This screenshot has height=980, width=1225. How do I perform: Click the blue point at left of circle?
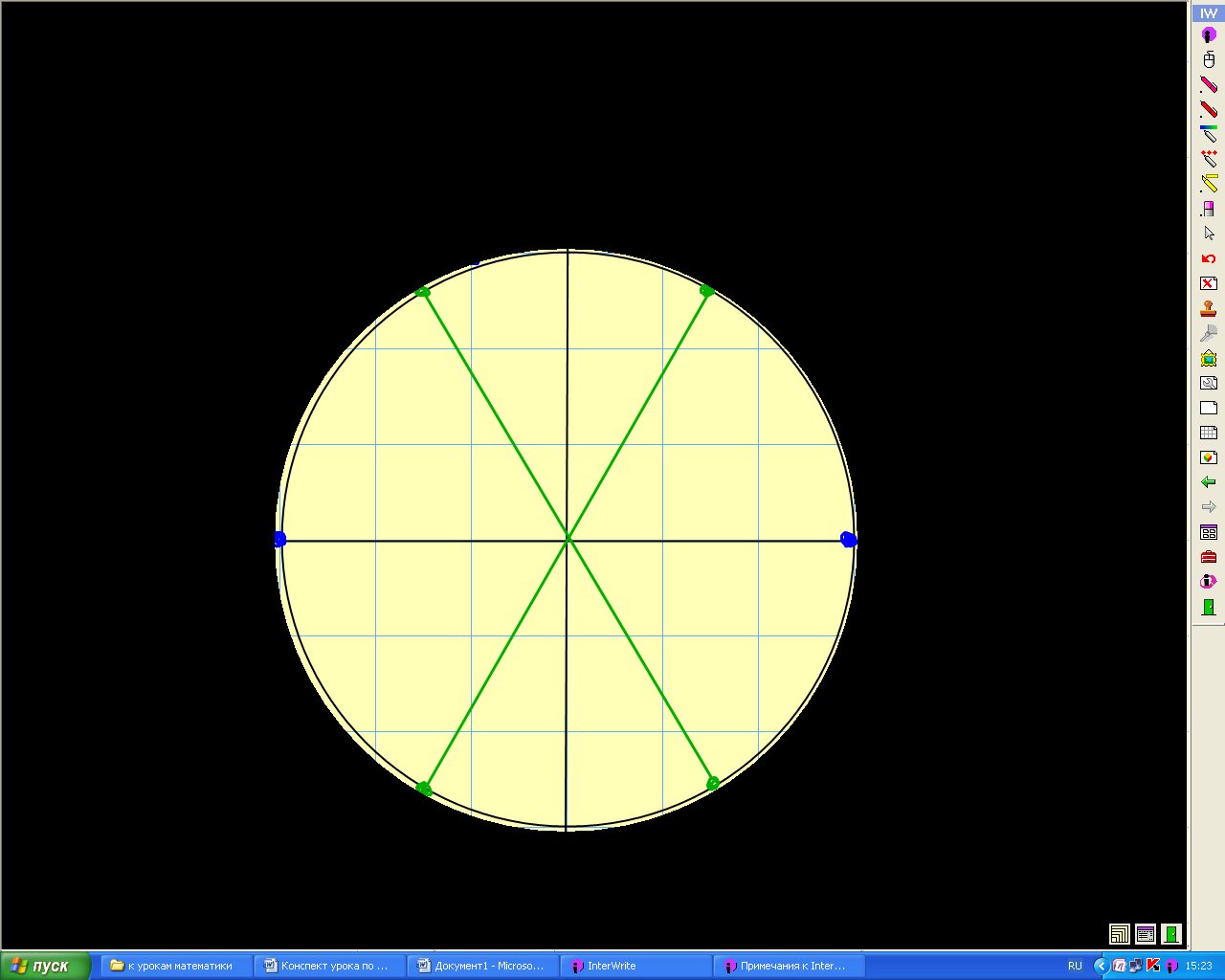279,540
